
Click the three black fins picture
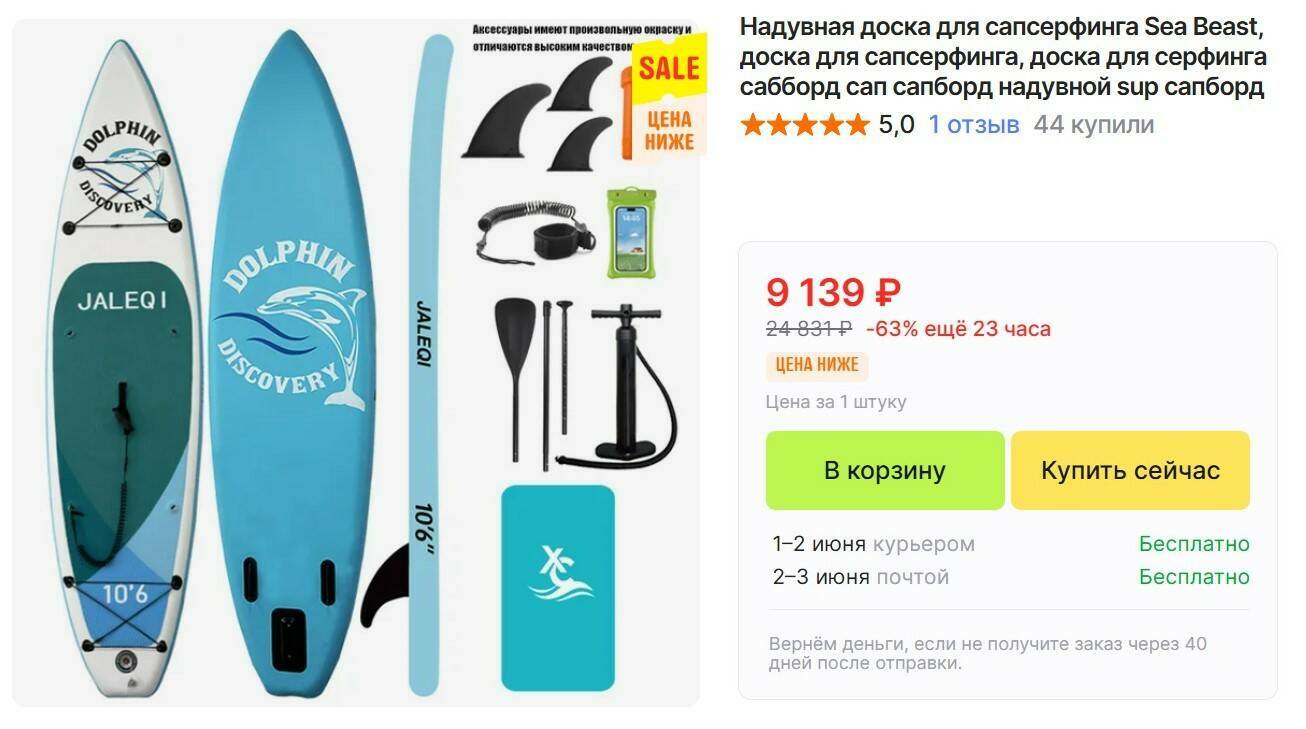(540, 112)
